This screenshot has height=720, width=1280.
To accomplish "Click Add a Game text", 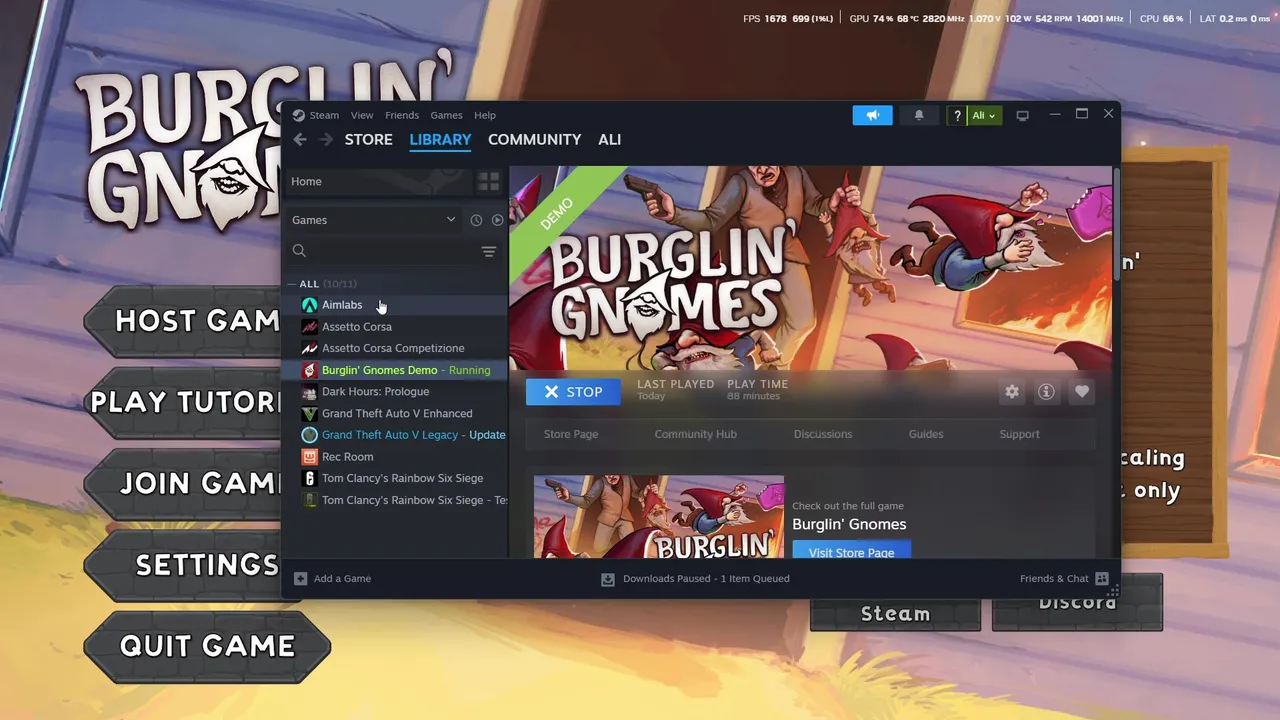I will coord(342,578).
